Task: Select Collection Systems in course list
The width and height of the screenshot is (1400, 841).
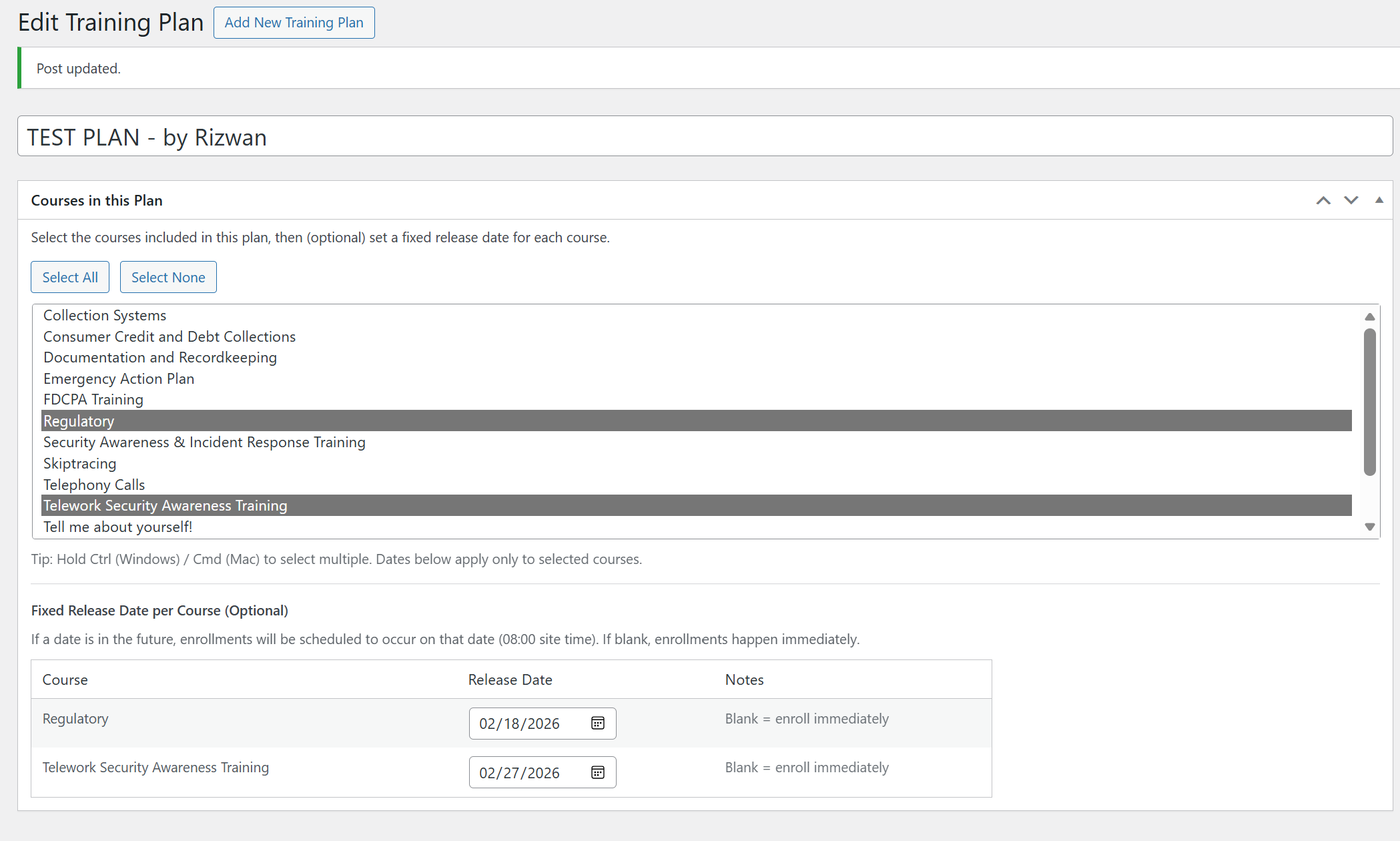Action: point(105,315)
